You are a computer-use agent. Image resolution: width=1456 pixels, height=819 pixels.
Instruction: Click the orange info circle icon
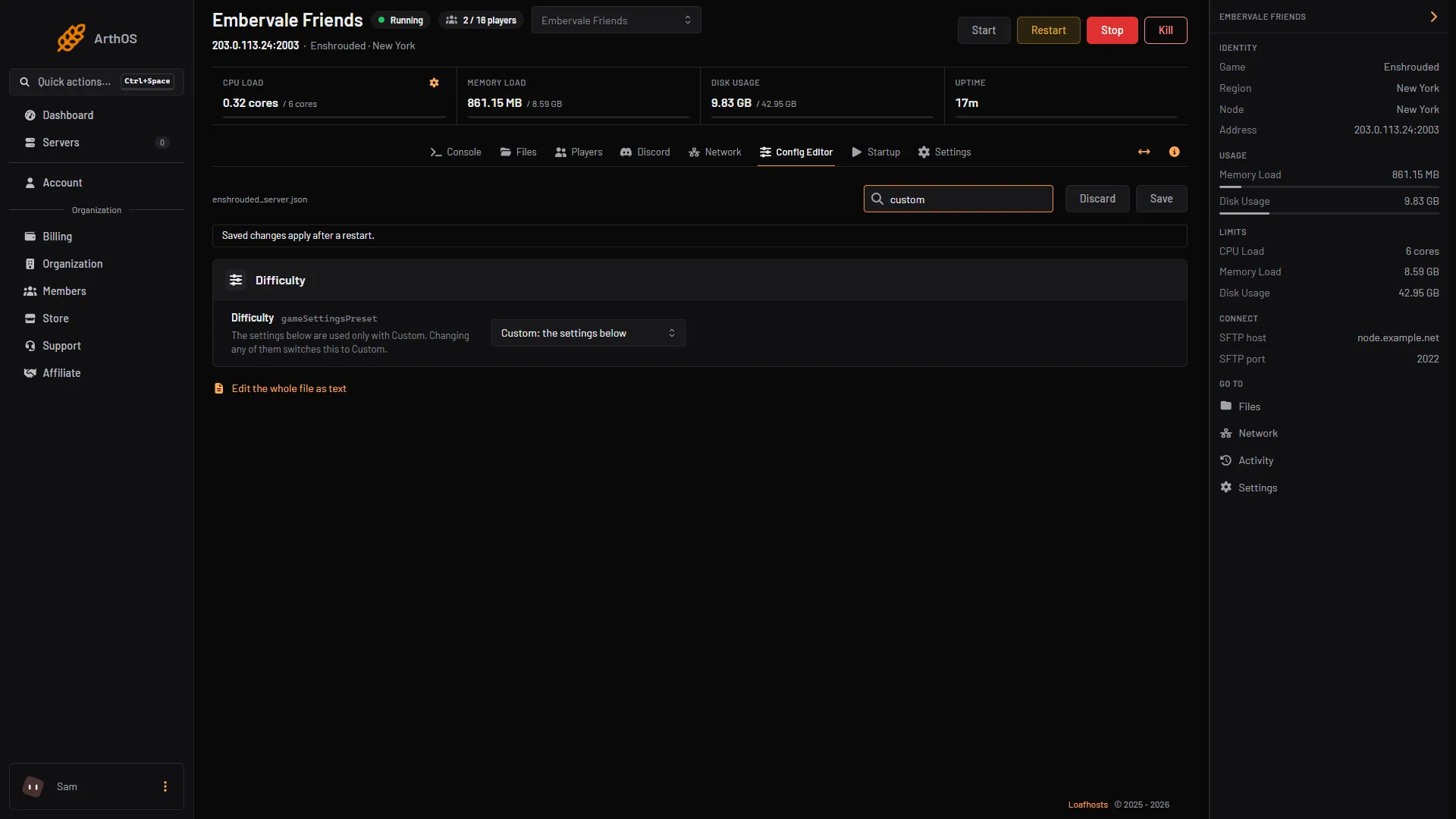coord(1174,152)
